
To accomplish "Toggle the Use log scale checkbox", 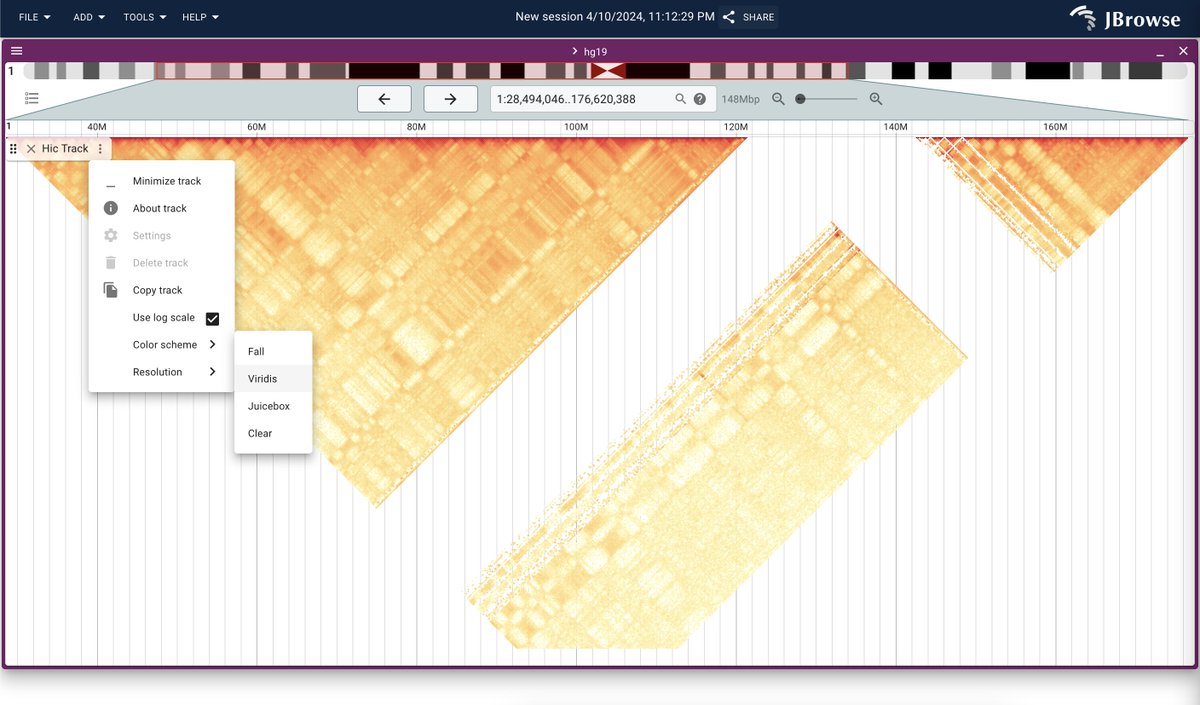I will tap(211, 318).
